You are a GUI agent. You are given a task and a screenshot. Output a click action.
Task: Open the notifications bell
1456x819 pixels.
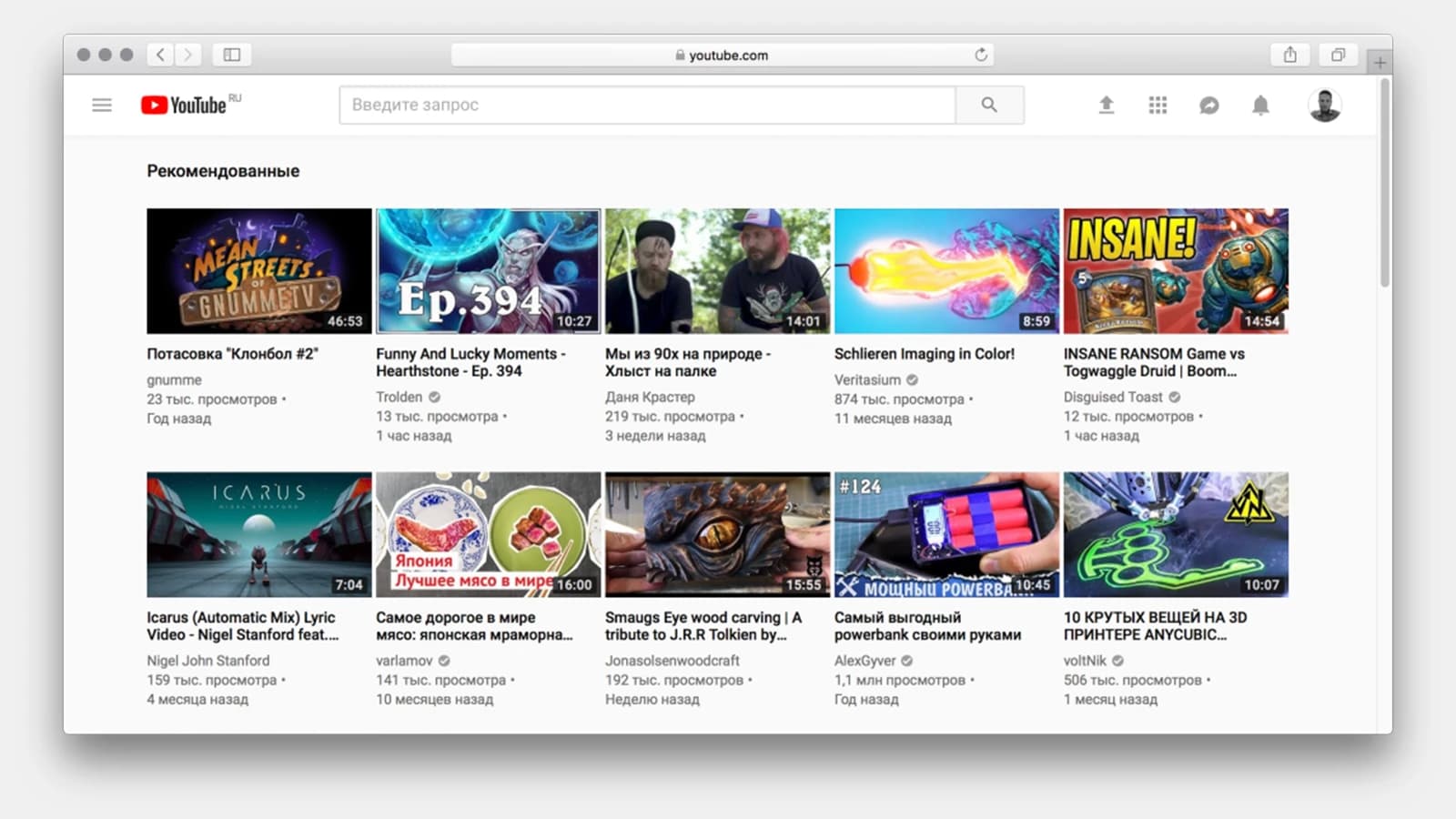(x=1260, y=106)
